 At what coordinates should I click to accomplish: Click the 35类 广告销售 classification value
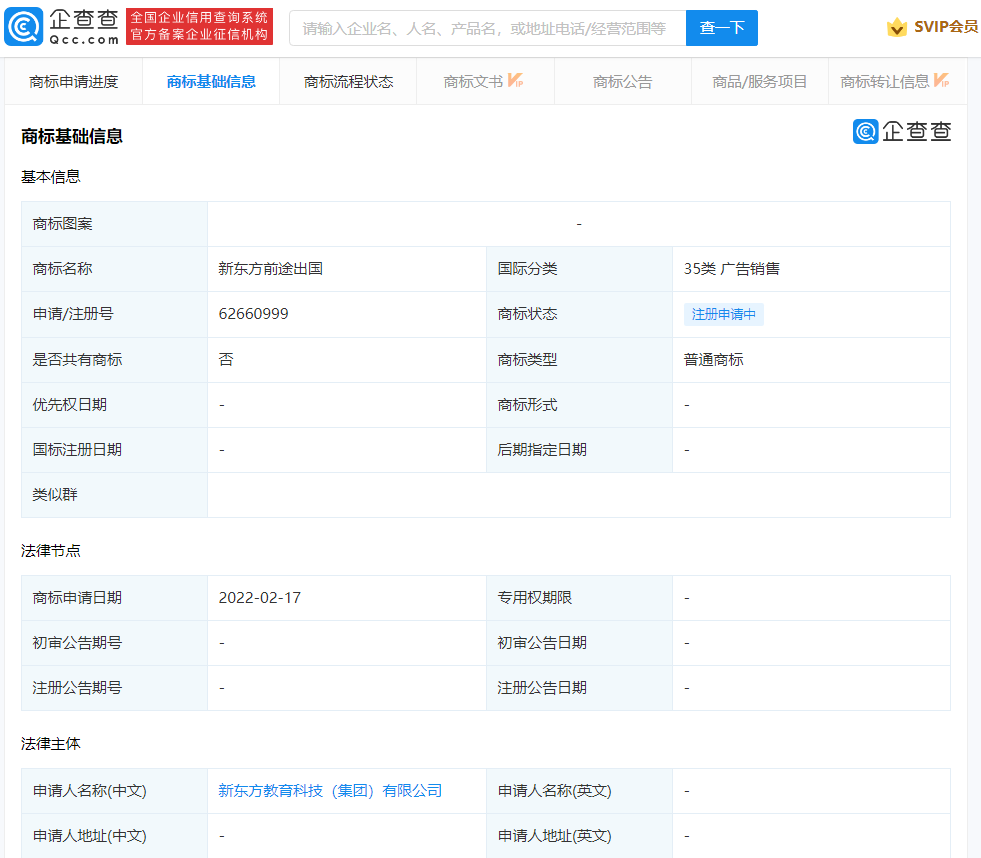(x=731, y=268)
